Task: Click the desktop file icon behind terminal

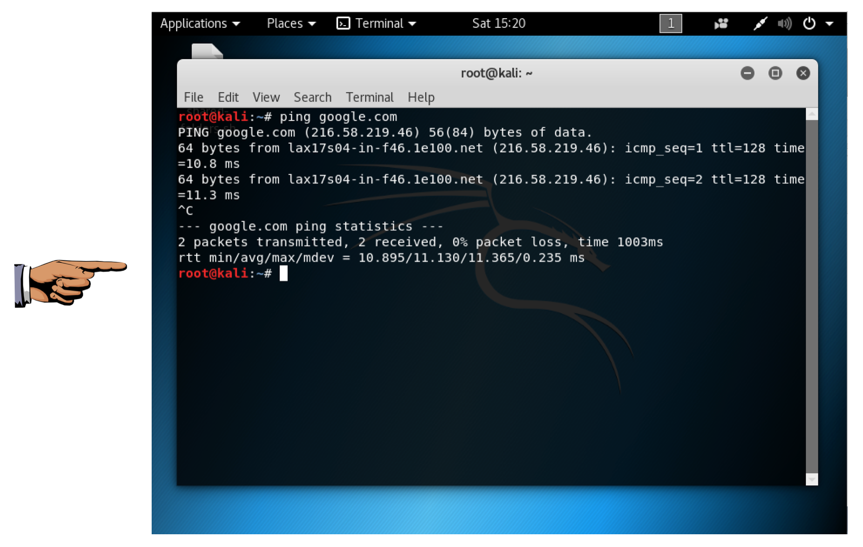Action: [207, 51]
